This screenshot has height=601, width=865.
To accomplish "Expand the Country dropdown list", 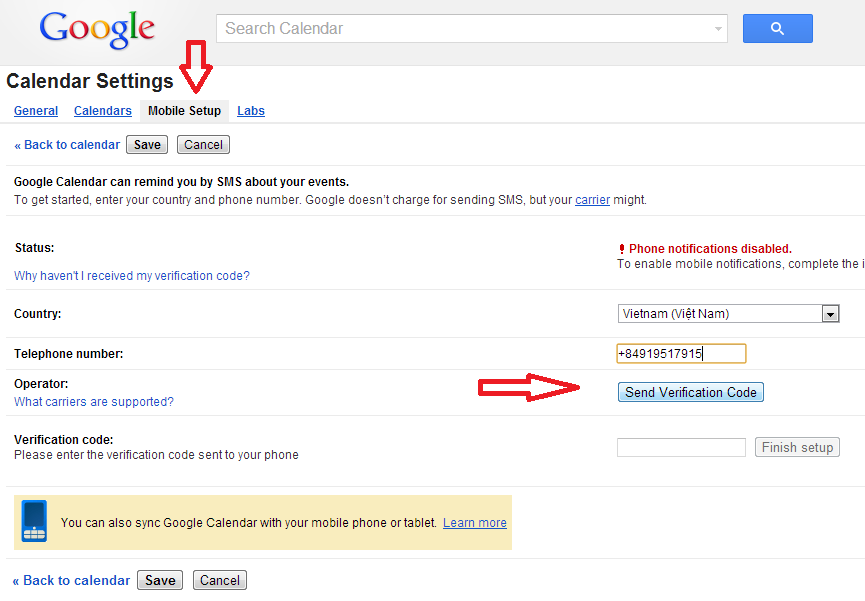I will [829, 314].
